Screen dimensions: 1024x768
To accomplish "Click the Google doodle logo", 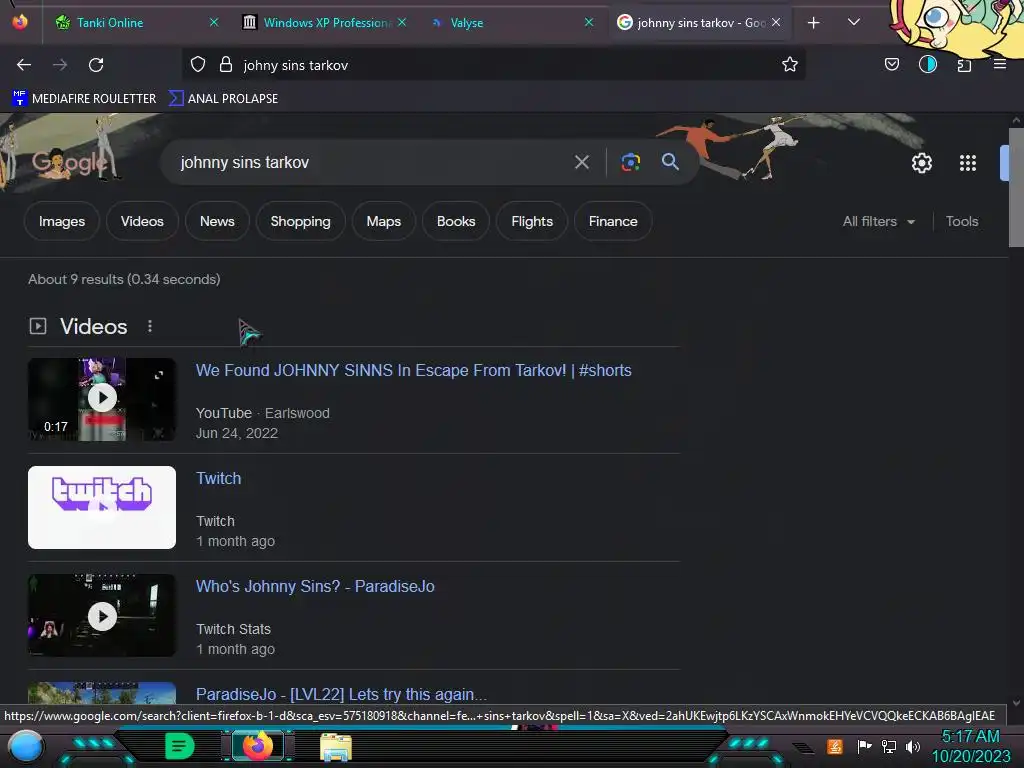I will tap(69, 161).
